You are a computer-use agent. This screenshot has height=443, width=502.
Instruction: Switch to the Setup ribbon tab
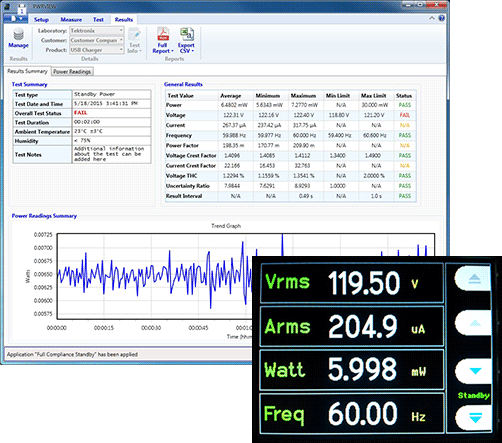[x=41, y=20]
